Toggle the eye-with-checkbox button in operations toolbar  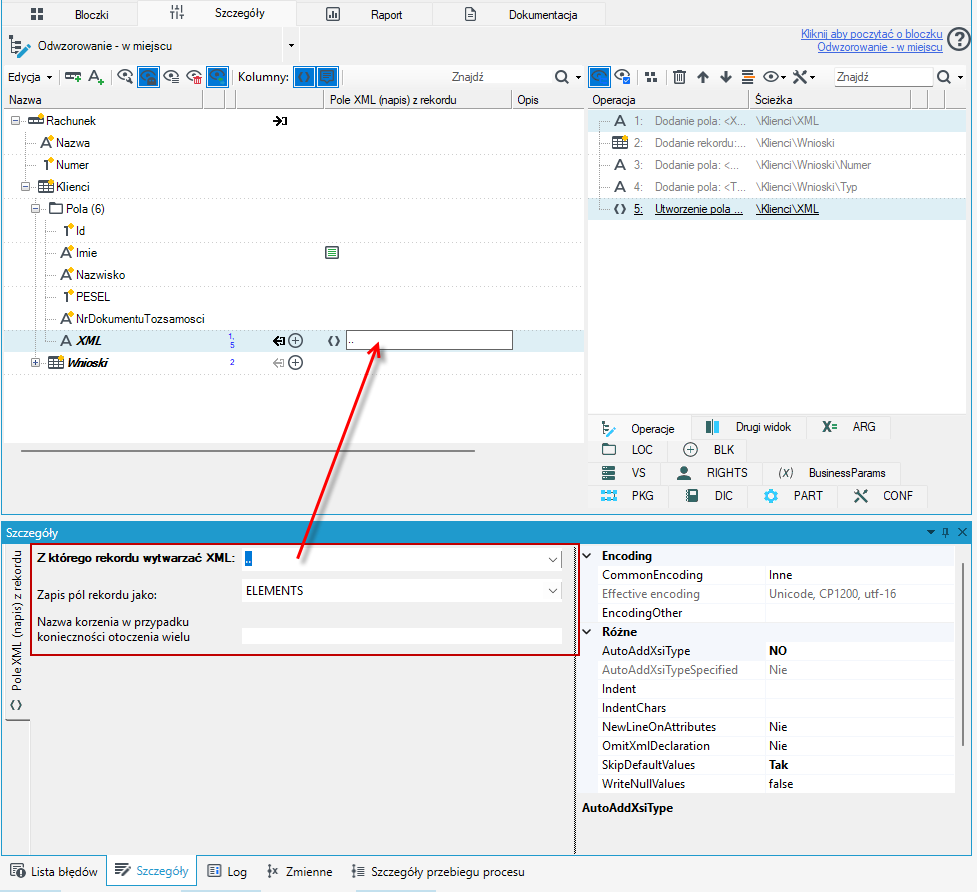click(x=622, y=77)
